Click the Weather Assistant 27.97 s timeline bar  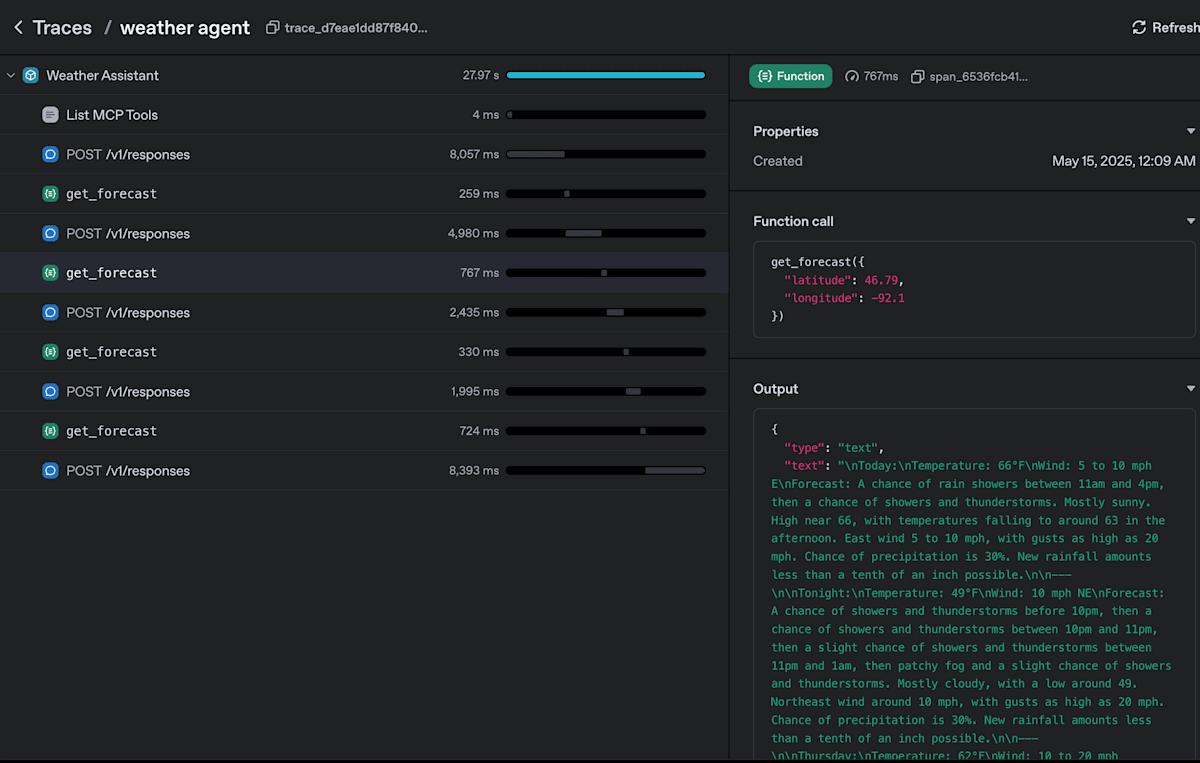tap(606, 75)
